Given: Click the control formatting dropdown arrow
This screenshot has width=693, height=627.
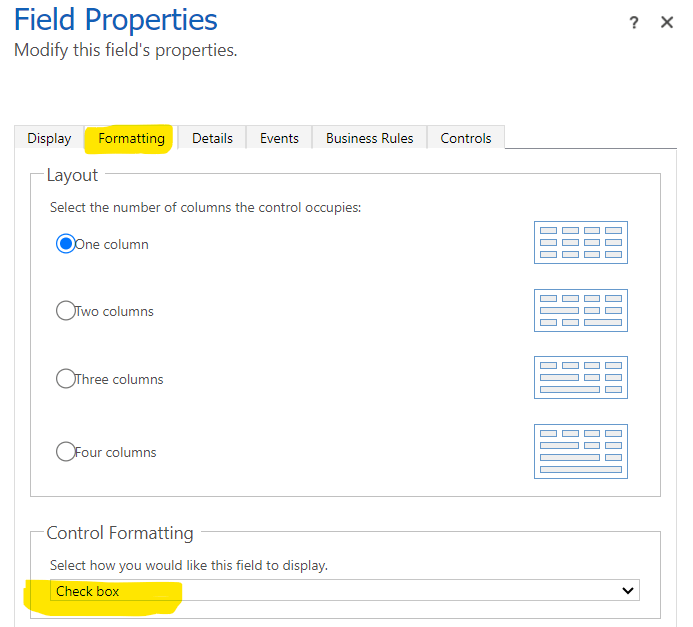Looking at the screenshot, I should [x=628, y=591].
